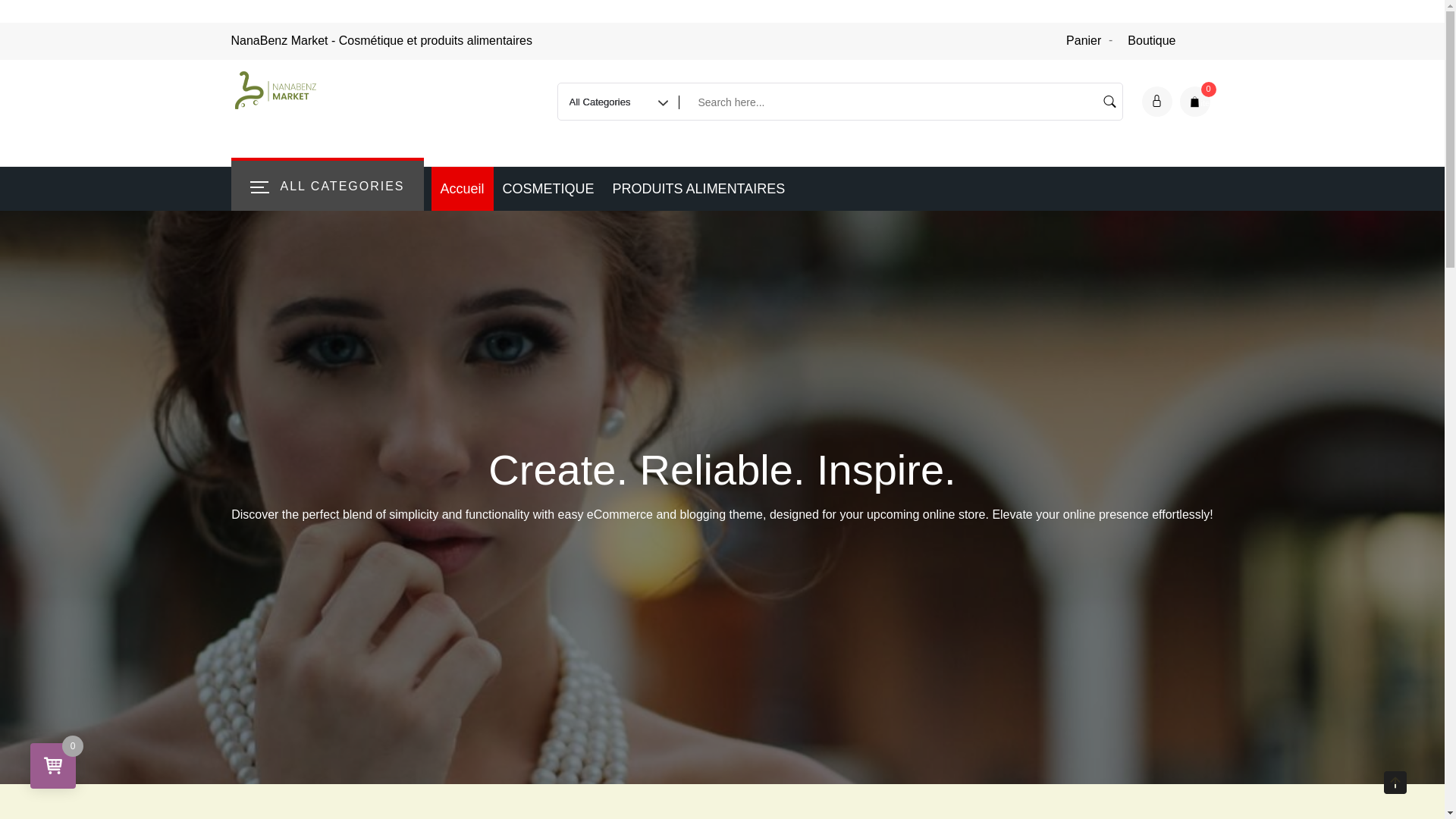
Task: Follow the Panier link
Action: point(1083,41)
